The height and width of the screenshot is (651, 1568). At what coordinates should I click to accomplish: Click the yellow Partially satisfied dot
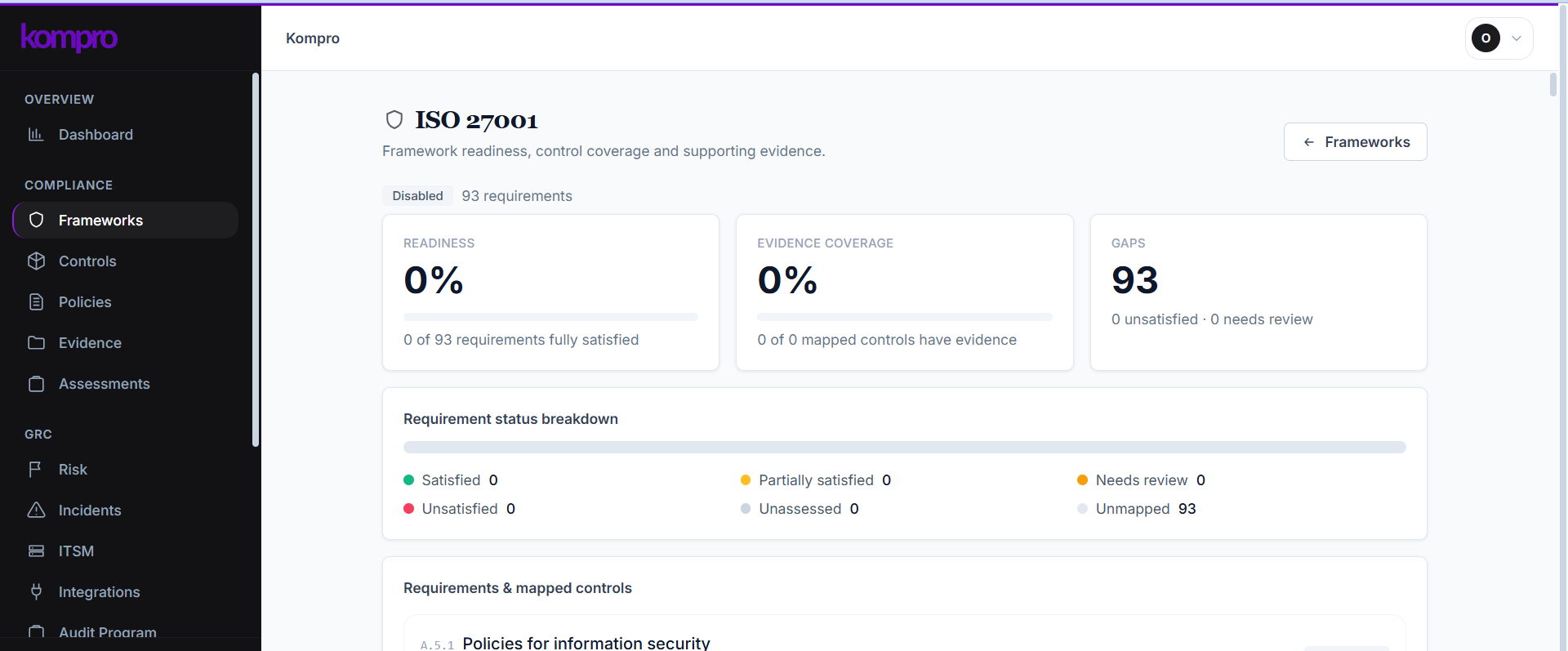(746, 480)
